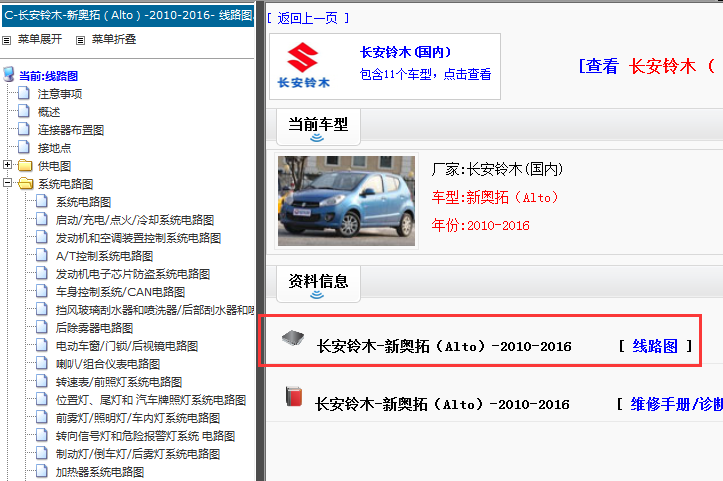Click 包含11个车型，点击查看 link

(425, 74)
